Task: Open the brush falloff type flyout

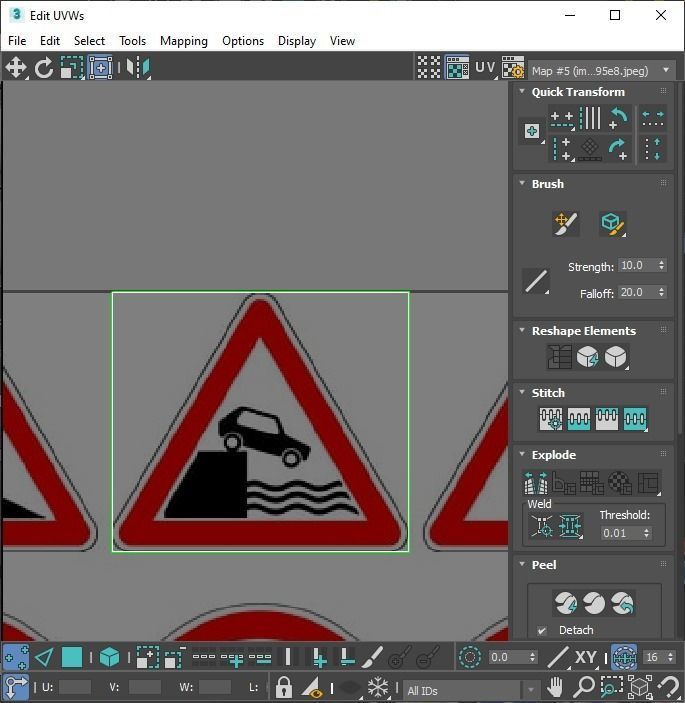Action: tap(536, 281)
